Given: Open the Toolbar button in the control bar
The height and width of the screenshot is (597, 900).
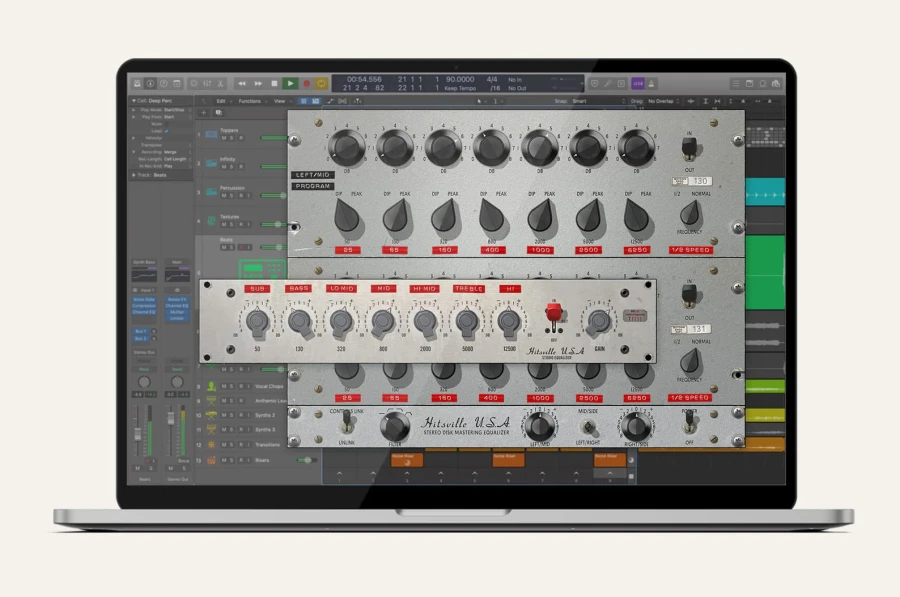Looking at the screenshot, I should pos(177,84).
